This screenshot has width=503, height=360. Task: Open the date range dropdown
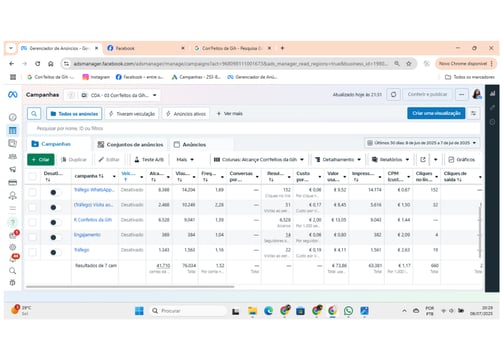coord(422,143)
